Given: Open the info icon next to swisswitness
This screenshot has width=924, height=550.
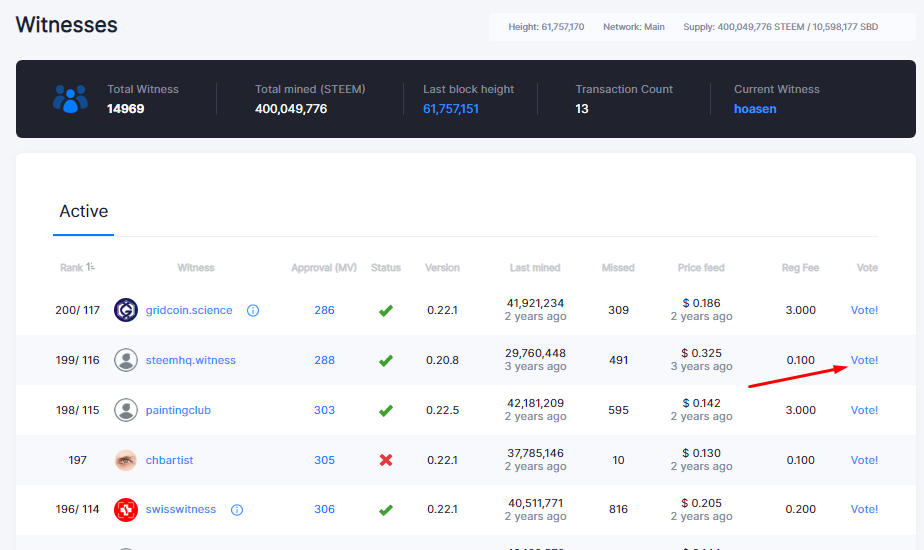Looking at the screenshot, I should [x=237, y=510].
